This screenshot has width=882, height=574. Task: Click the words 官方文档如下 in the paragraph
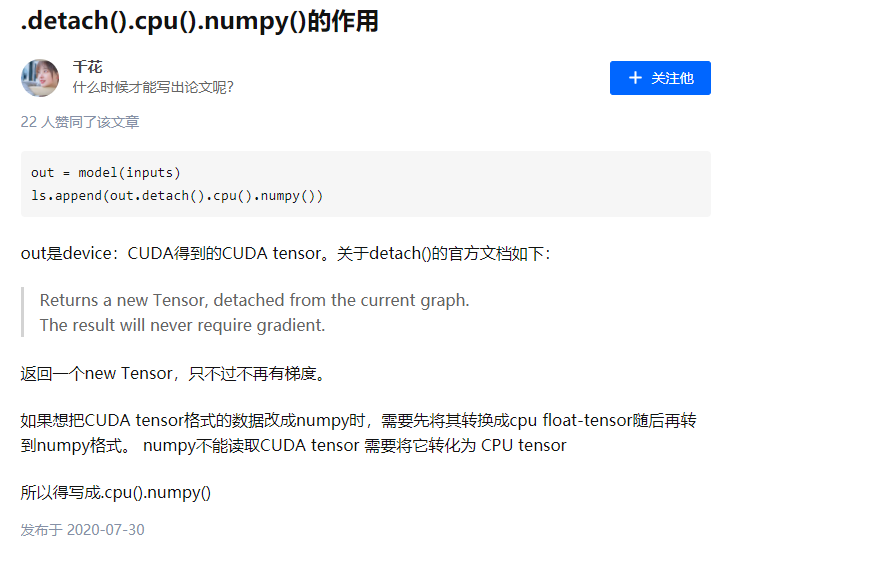click(496, 253)
